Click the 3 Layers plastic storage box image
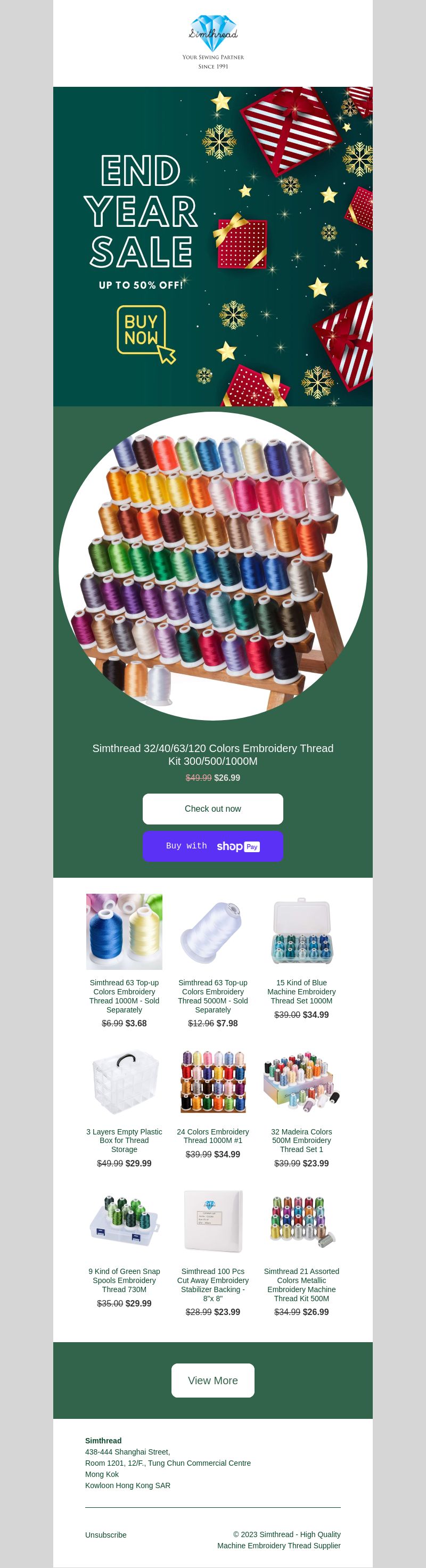 (124, 1081)
